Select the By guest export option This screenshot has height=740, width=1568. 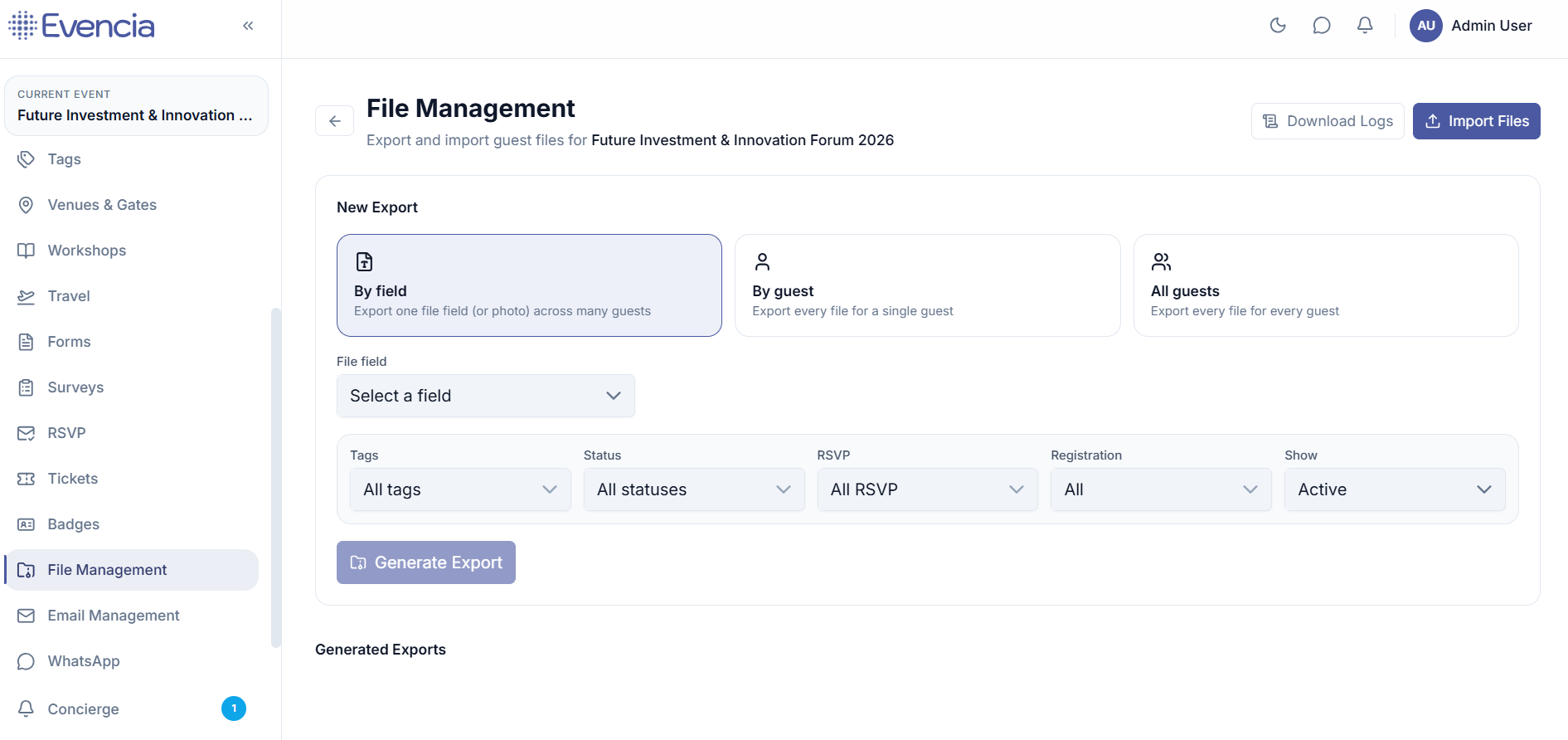point(927,285)
